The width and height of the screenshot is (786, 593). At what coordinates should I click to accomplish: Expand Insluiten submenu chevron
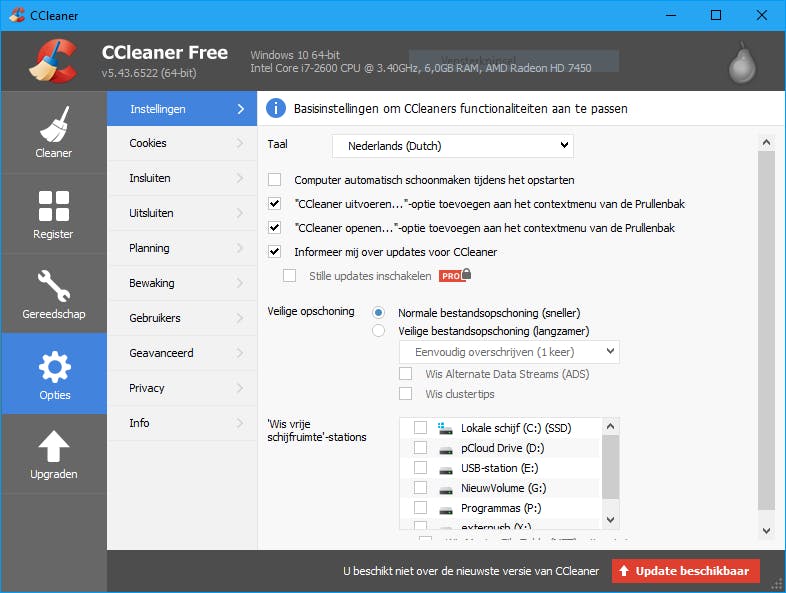(x=240, y=178)
